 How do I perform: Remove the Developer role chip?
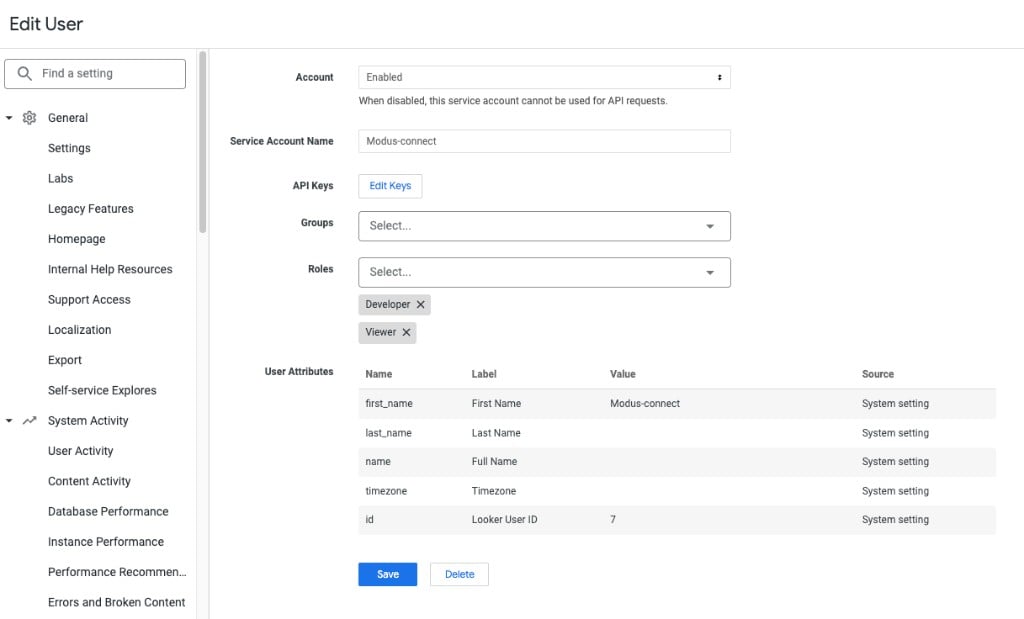click(421, 304)
